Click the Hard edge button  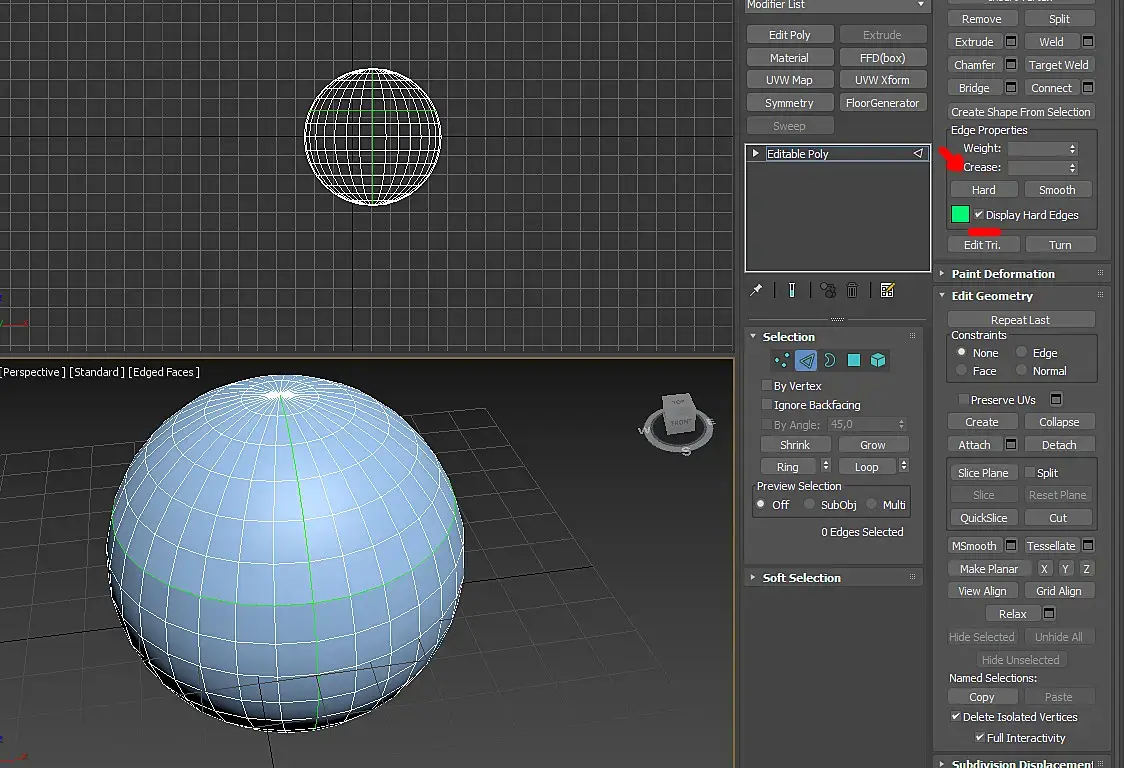pyautogui.click(x=983, y=190)
